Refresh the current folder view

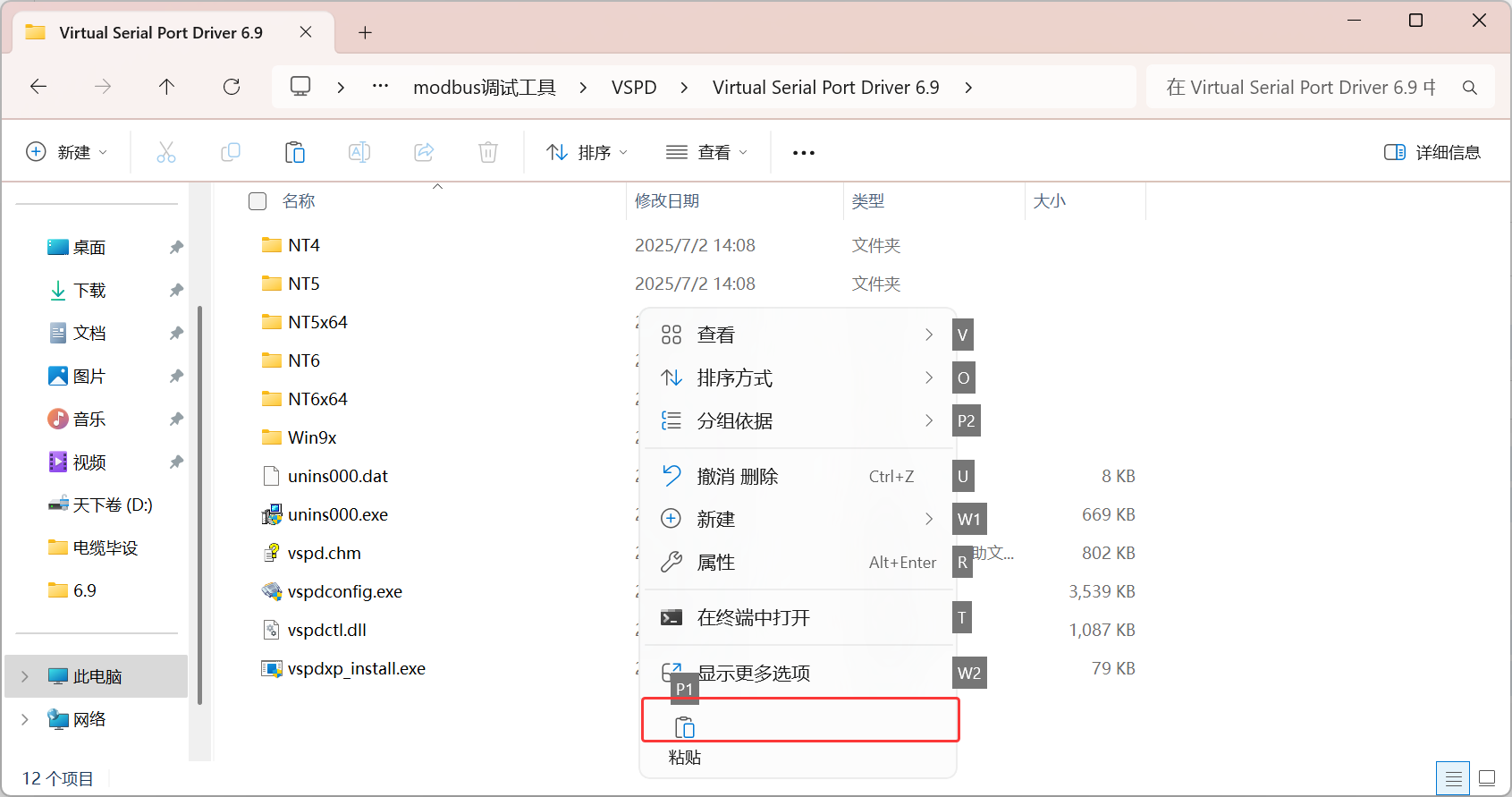pyautogui.click(x=232, y=87)
